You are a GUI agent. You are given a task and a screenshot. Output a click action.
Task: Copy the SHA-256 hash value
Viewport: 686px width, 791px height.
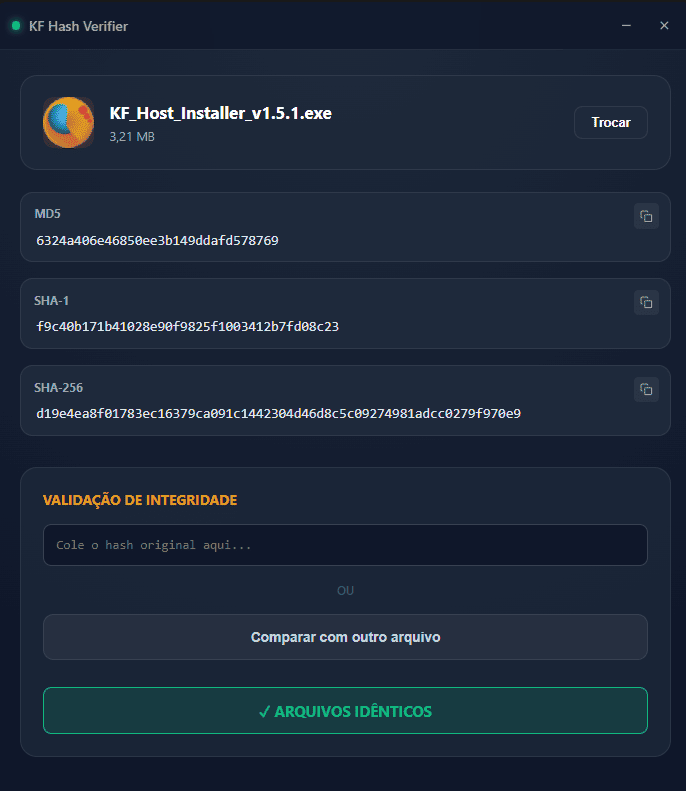tap(646, 389)
